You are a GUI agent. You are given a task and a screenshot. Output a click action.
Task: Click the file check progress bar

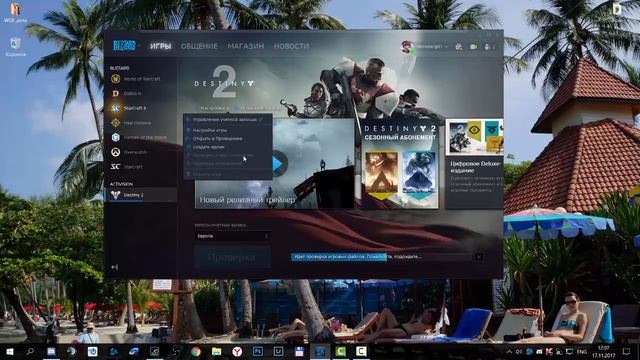(x=381, y=257)
